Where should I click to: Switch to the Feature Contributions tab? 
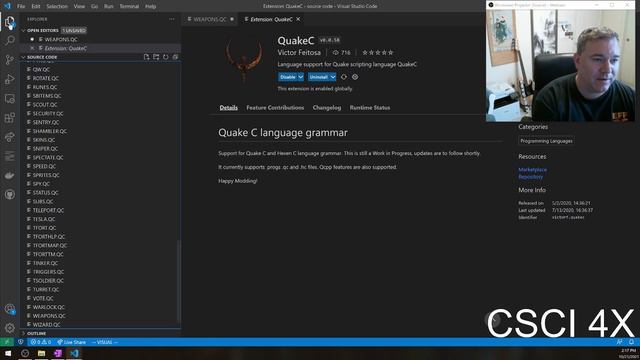click(x=275, y=108)
